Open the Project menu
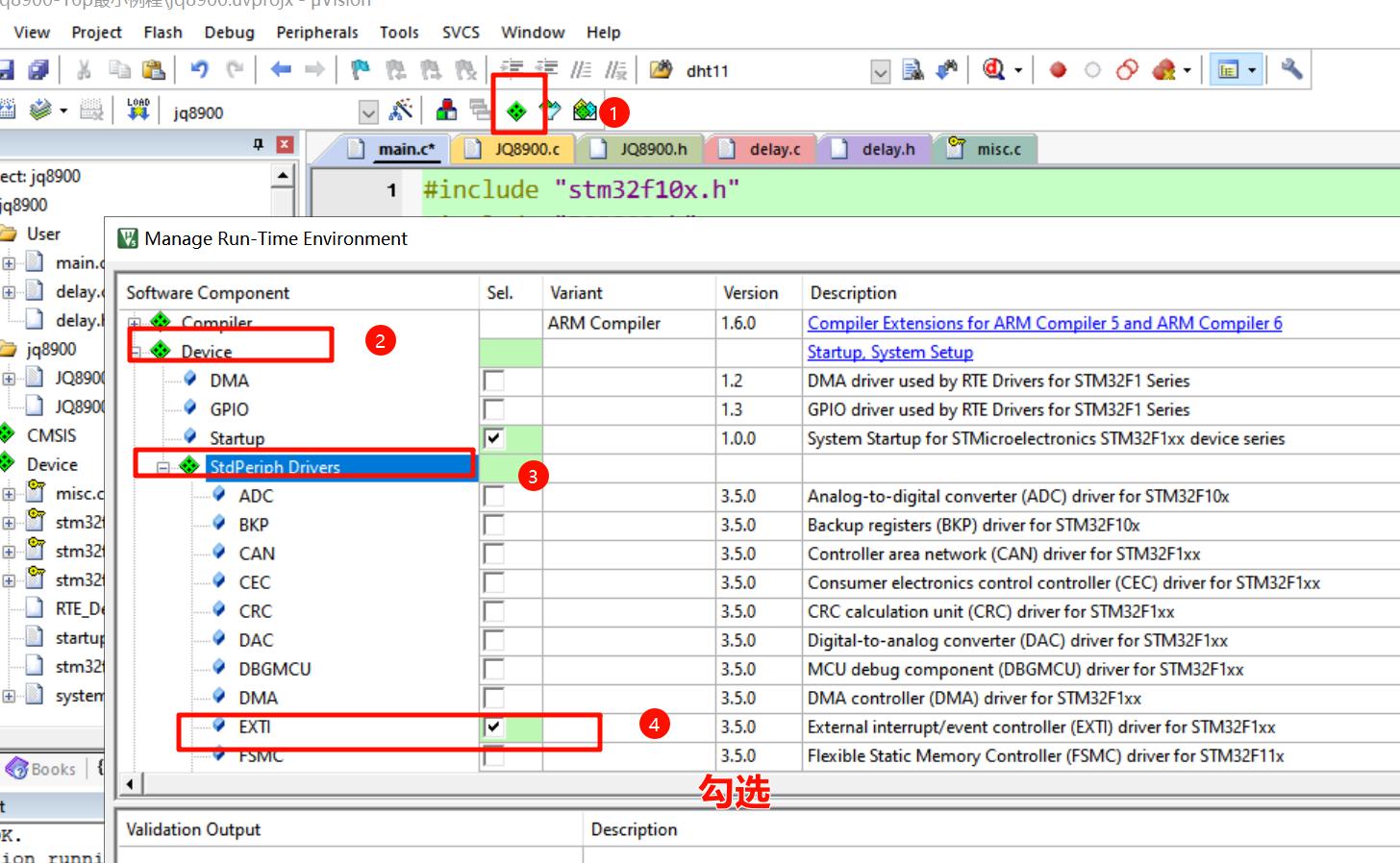Image resolution: width=1400 pixels, height=863 pixels. point(96,32)
